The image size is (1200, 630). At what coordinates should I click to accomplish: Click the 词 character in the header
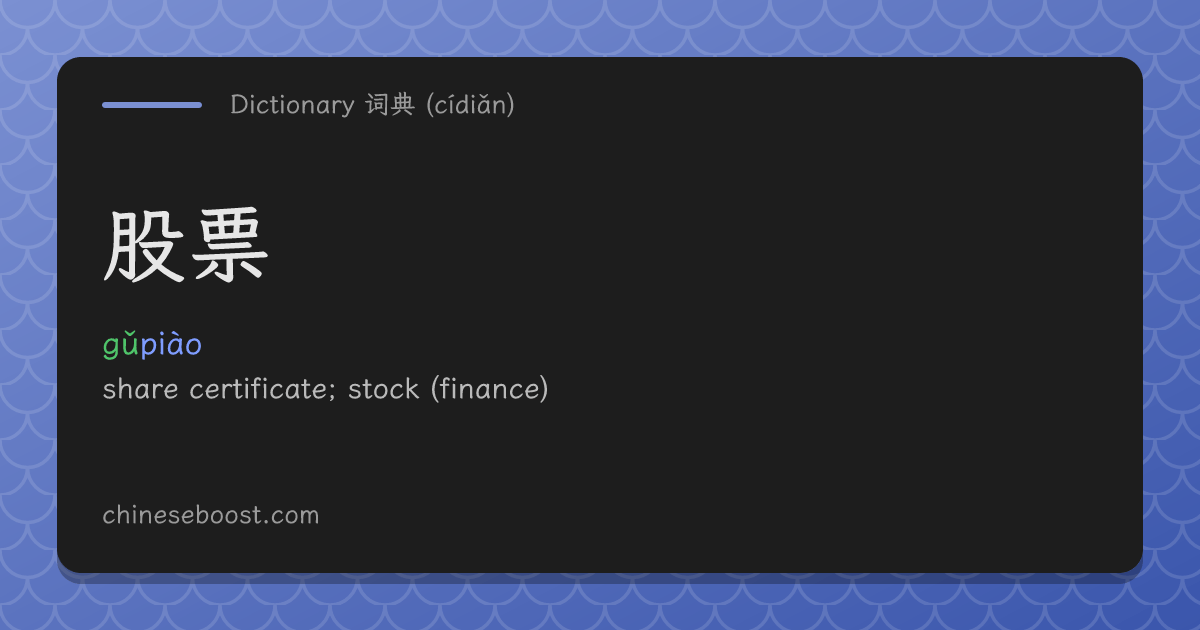tap(377, 105)
